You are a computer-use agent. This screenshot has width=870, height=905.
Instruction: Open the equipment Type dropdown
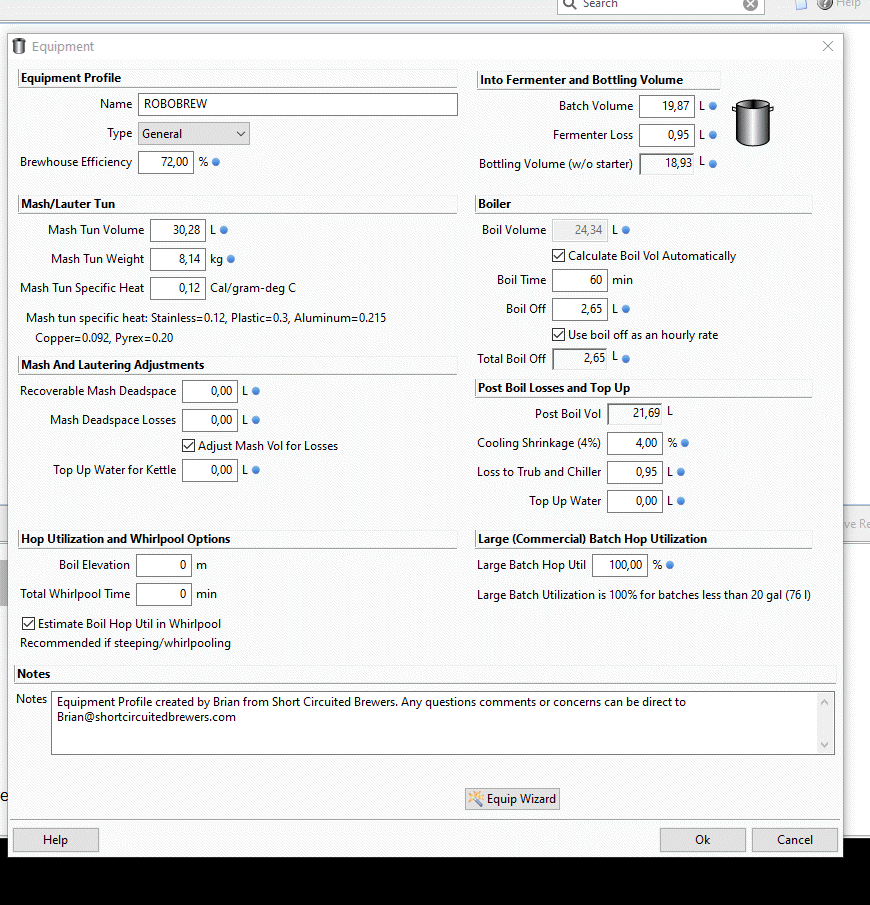coord(193,134)
